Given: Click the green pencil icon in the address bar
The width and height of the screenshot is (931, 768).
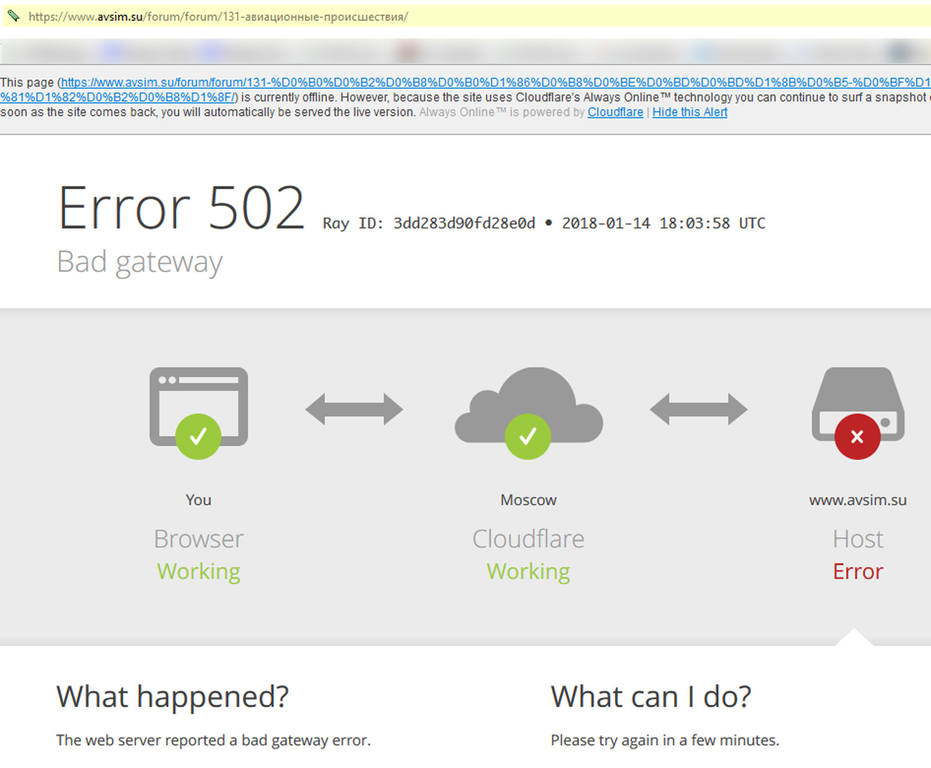Looking at the screenshot, I should (13, 16).
